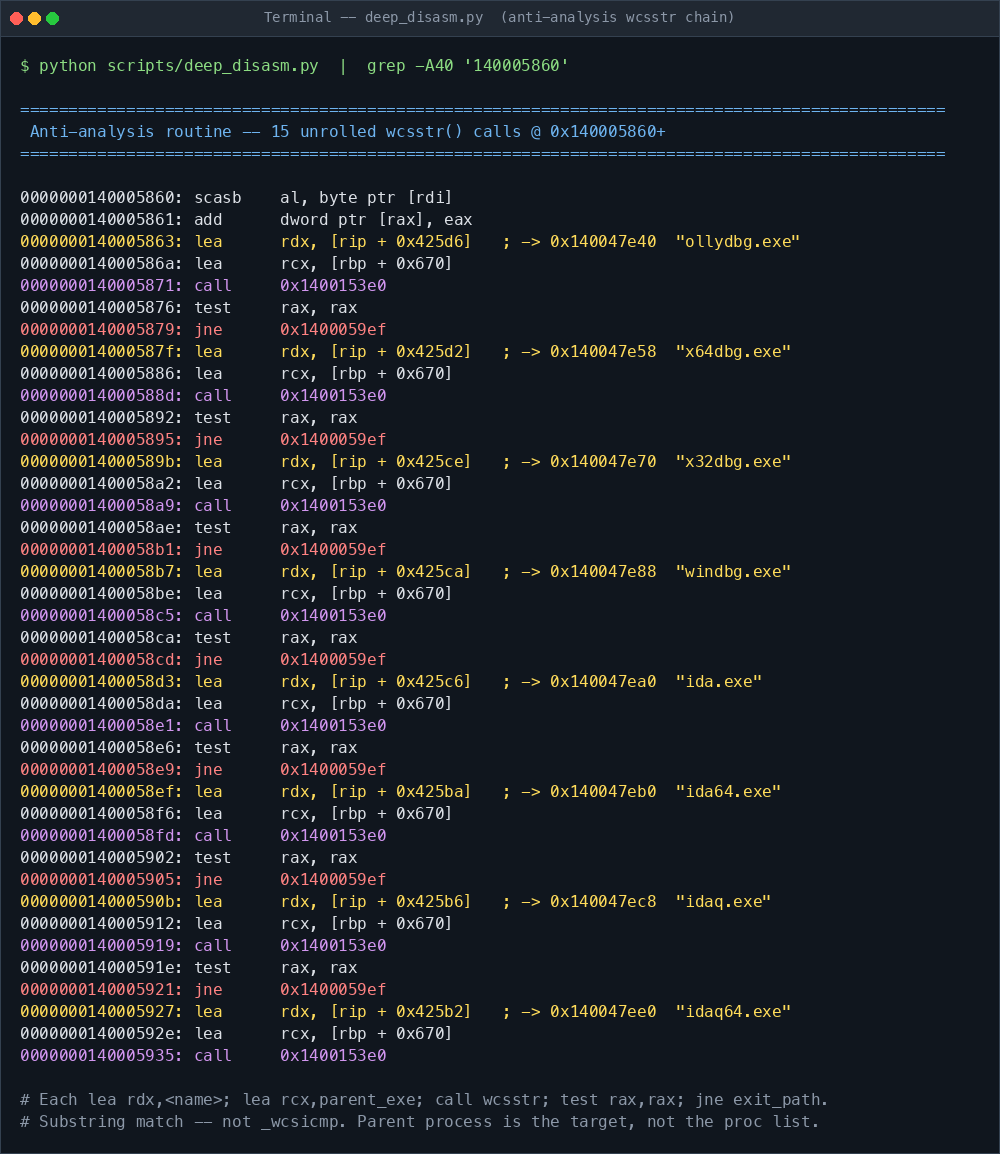Click the call line at 00000001400058e1
The image size is (1000, 1154).
pyautogui.click(x=203, y=726)
